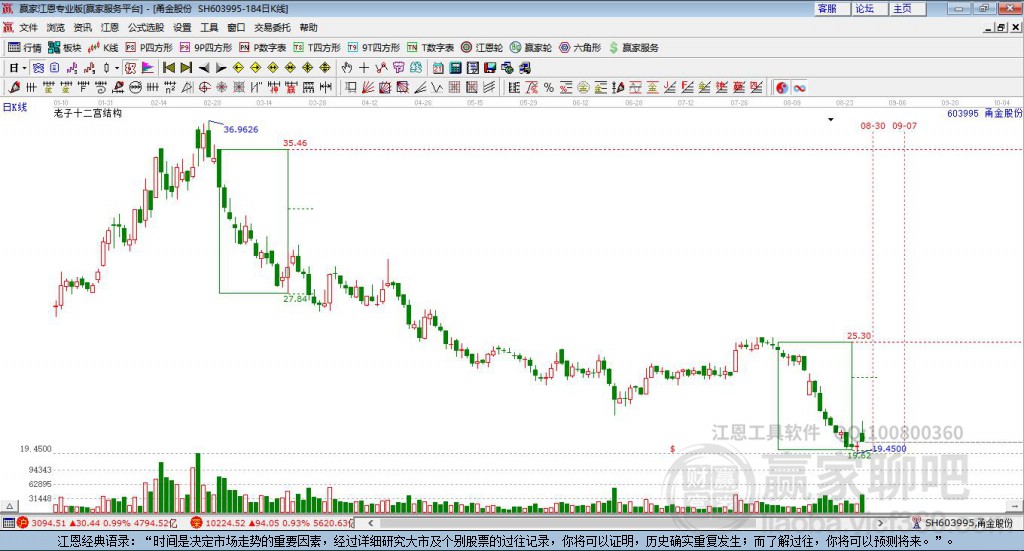Click the small black chart dropdown triangle
The image size is (1024, 551).
point(831,119)
